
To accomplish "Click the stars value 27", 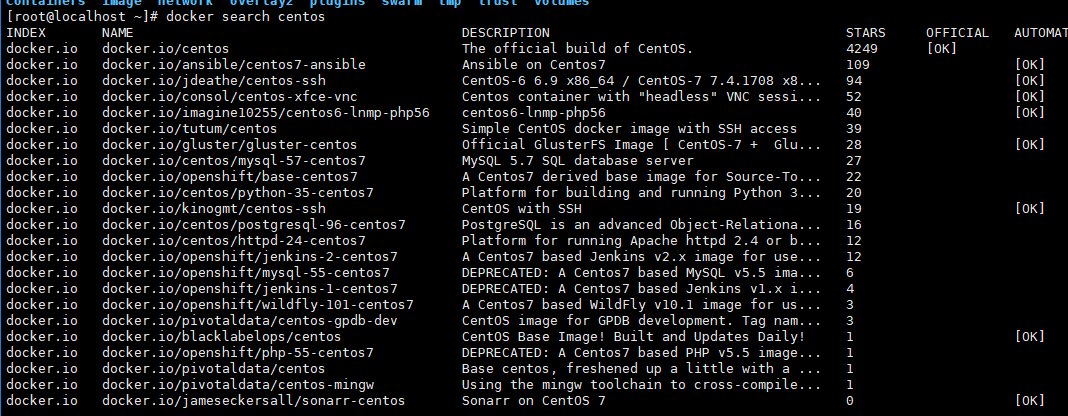I will pos(853,161).
